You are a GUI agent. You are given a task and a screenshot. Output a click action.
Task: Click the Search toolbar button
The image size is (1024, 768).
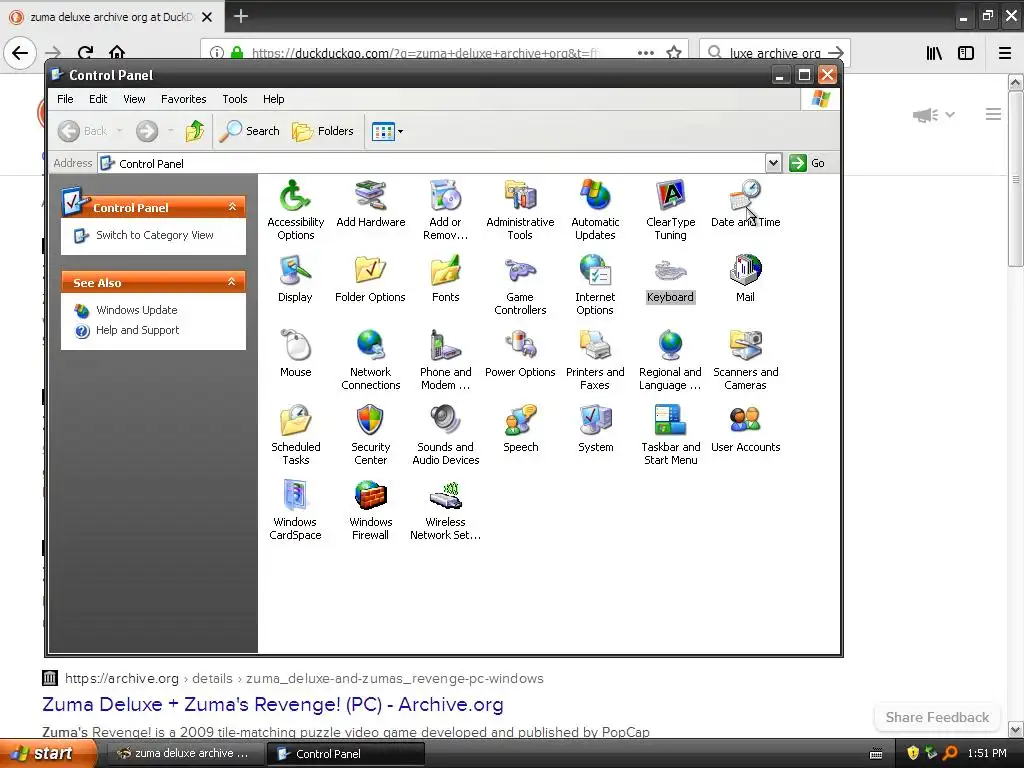249,131
